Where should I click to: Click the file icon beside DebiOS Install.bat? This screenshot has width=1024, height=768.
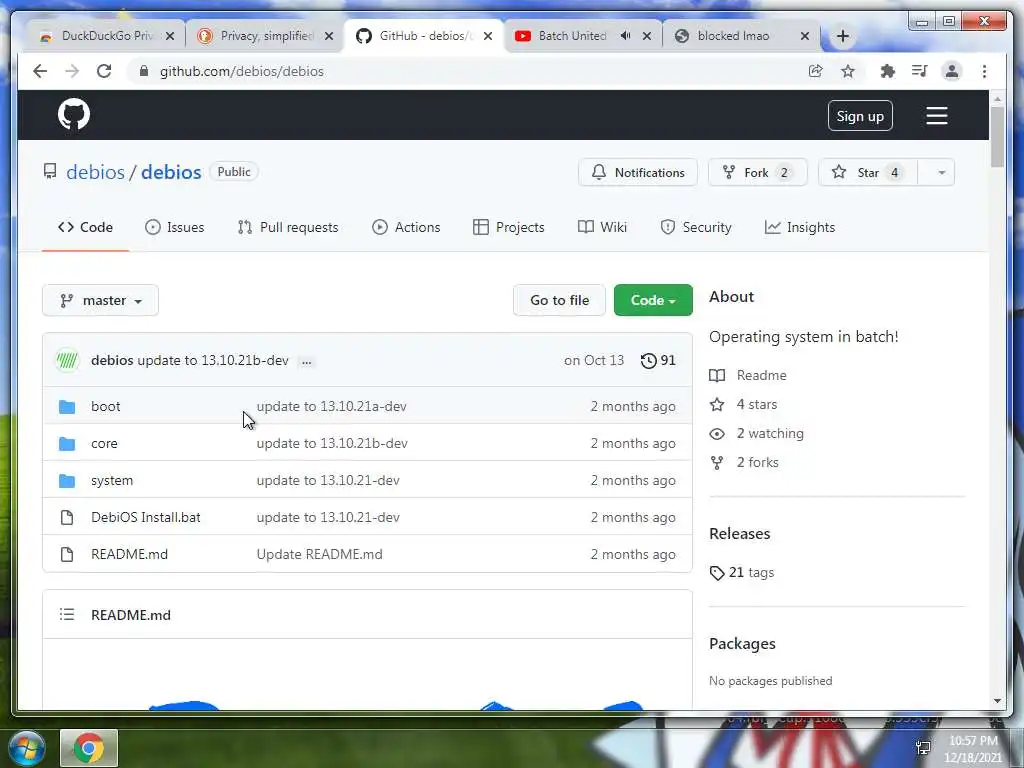pyautogui.click(x=67, y=518)
